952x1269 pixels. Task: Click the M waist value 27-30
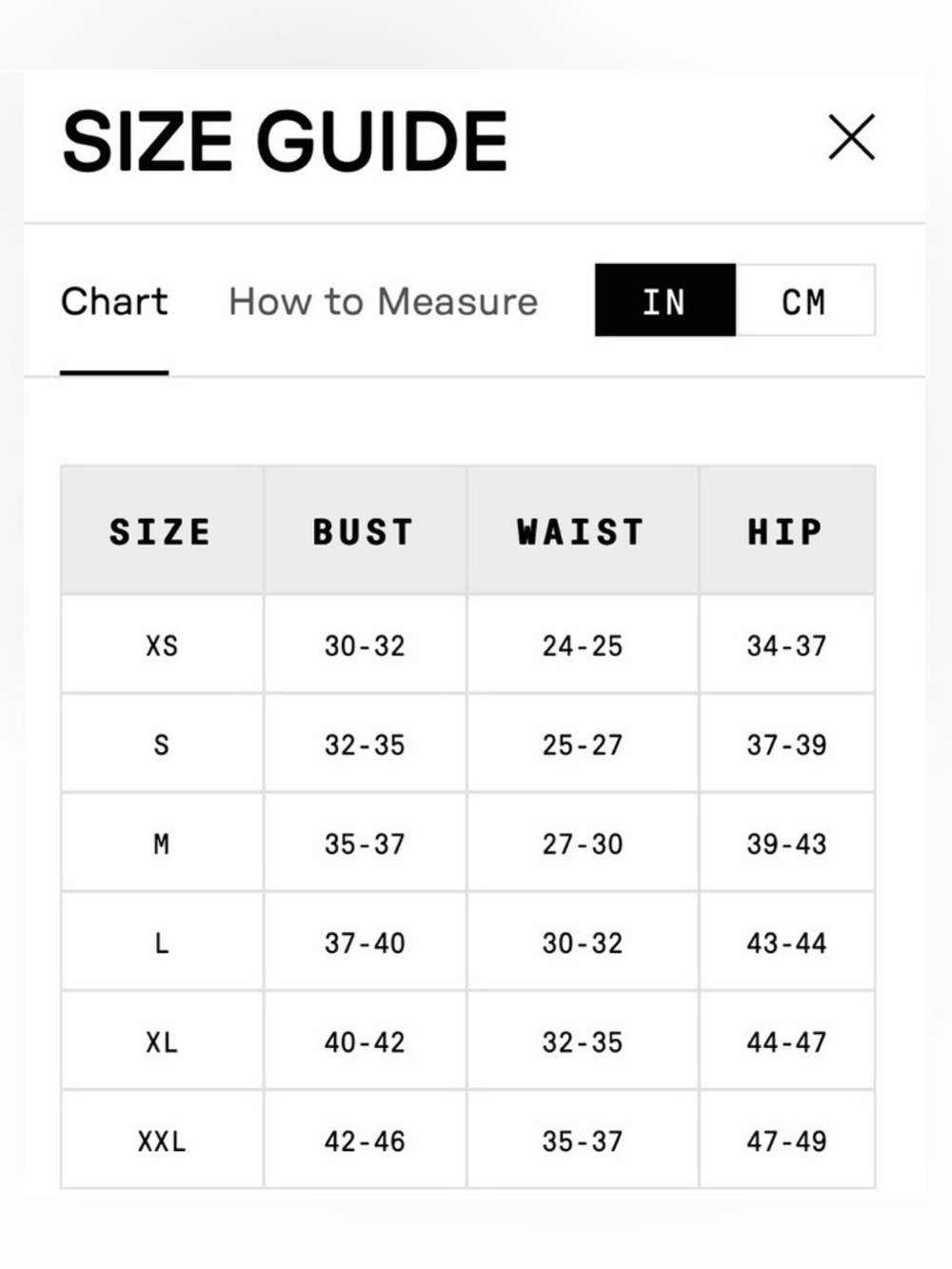[583, 843]
